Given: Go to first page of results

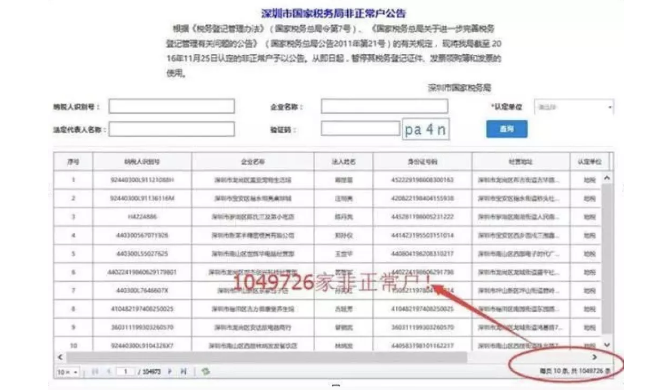Looking at the screenshot, I should click(x=95, y=371).
